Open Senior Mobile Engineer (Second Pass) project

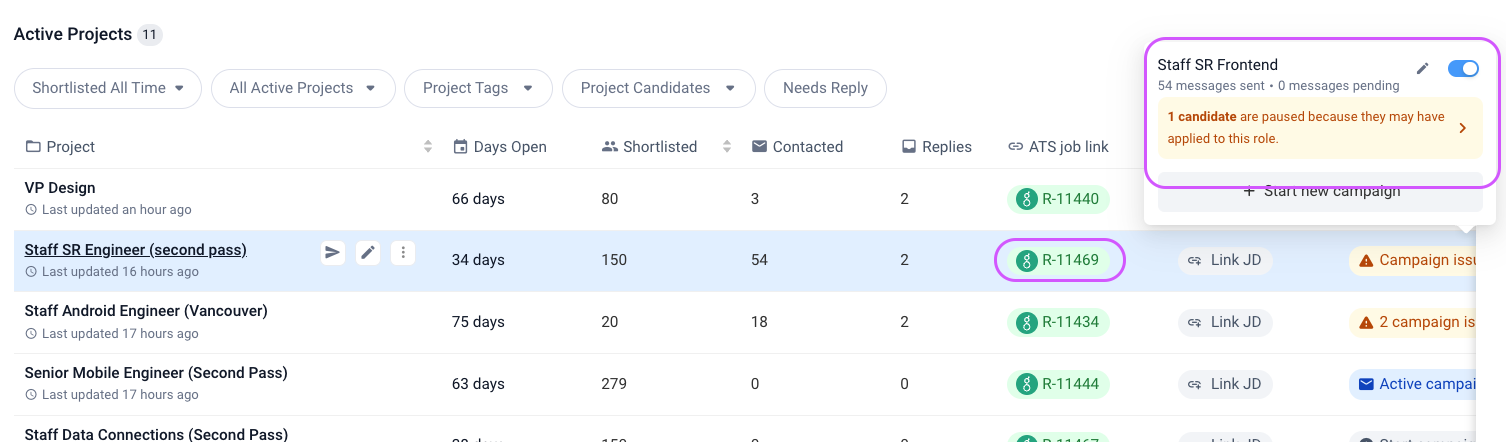coord(156,373)
